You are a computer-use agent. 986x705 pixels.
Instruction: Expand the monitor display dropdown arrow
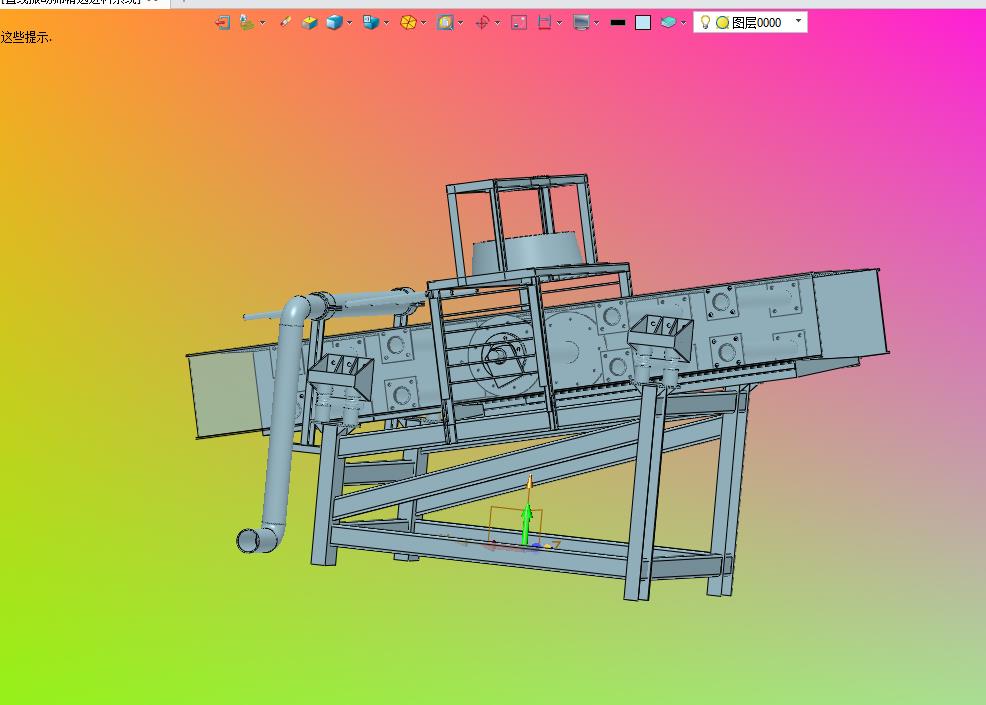(596, 23)
